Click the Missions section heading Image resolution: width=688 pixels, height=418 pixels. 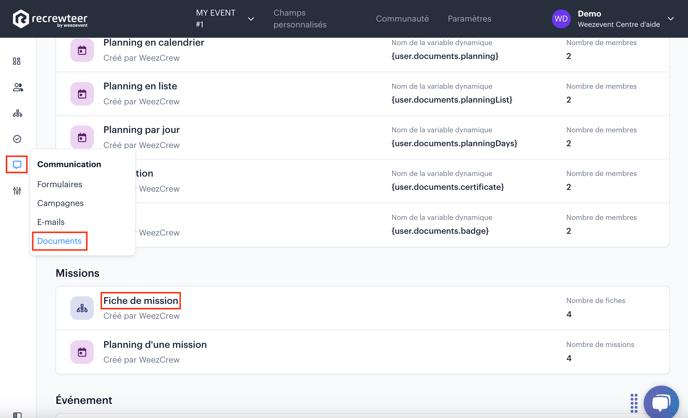[77, 273]
